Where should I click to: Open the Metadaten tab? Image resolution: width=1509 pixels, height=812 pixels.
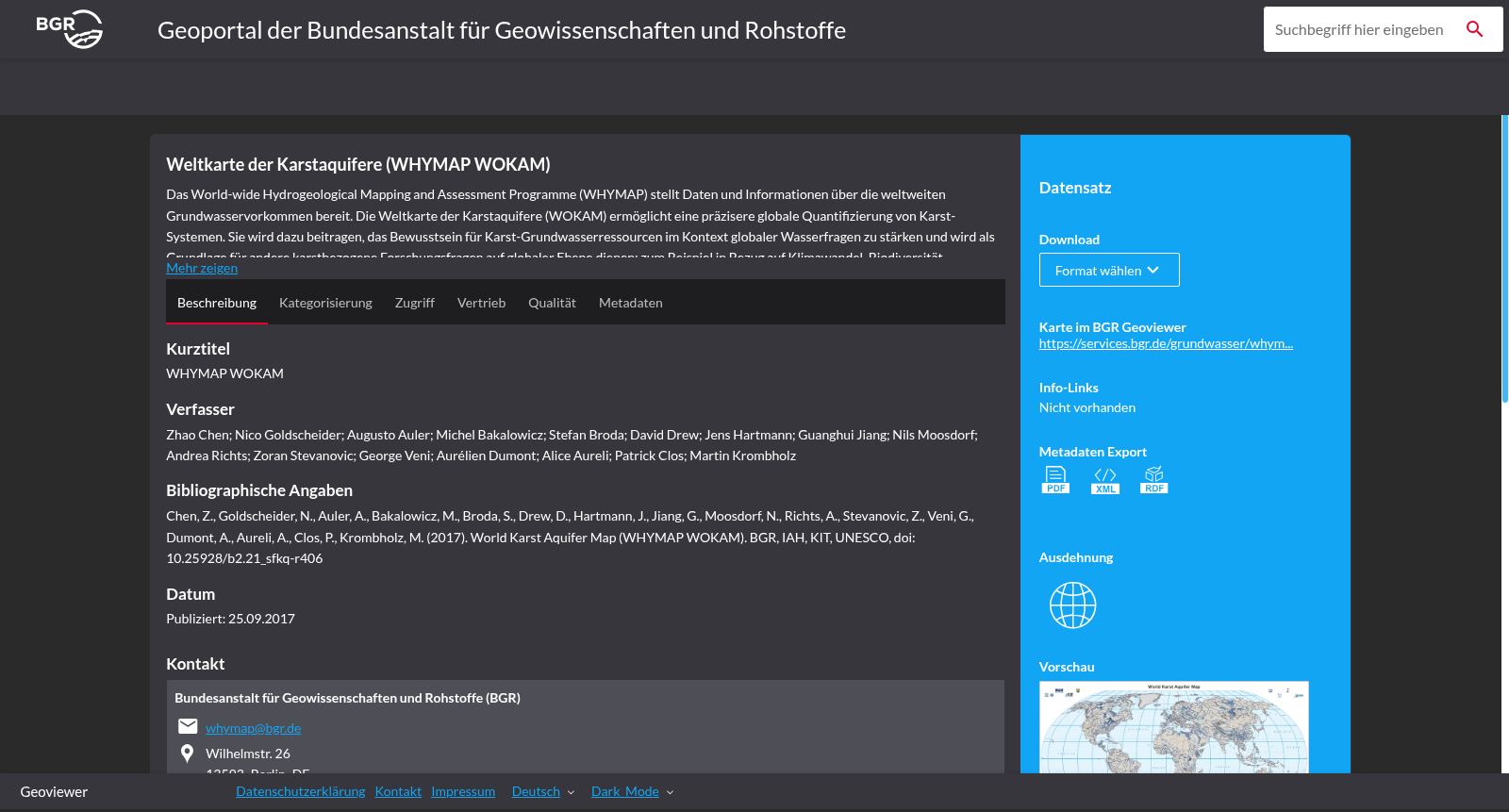[x=631, y=303]
